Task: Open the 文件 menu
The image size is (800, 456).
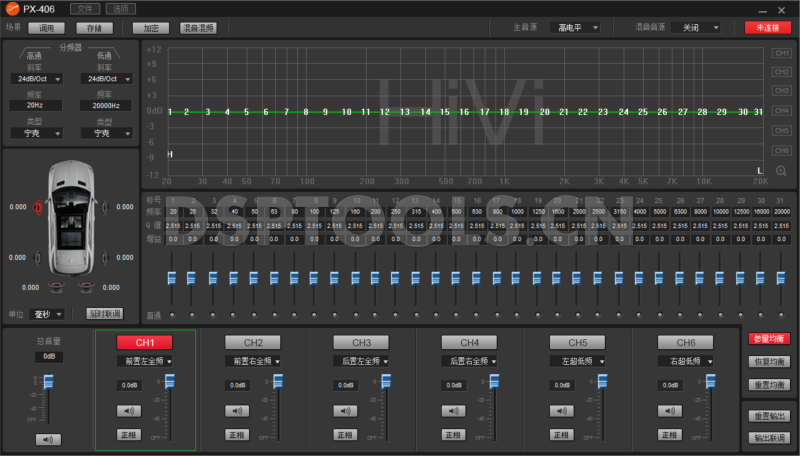Action: (84, 8)
